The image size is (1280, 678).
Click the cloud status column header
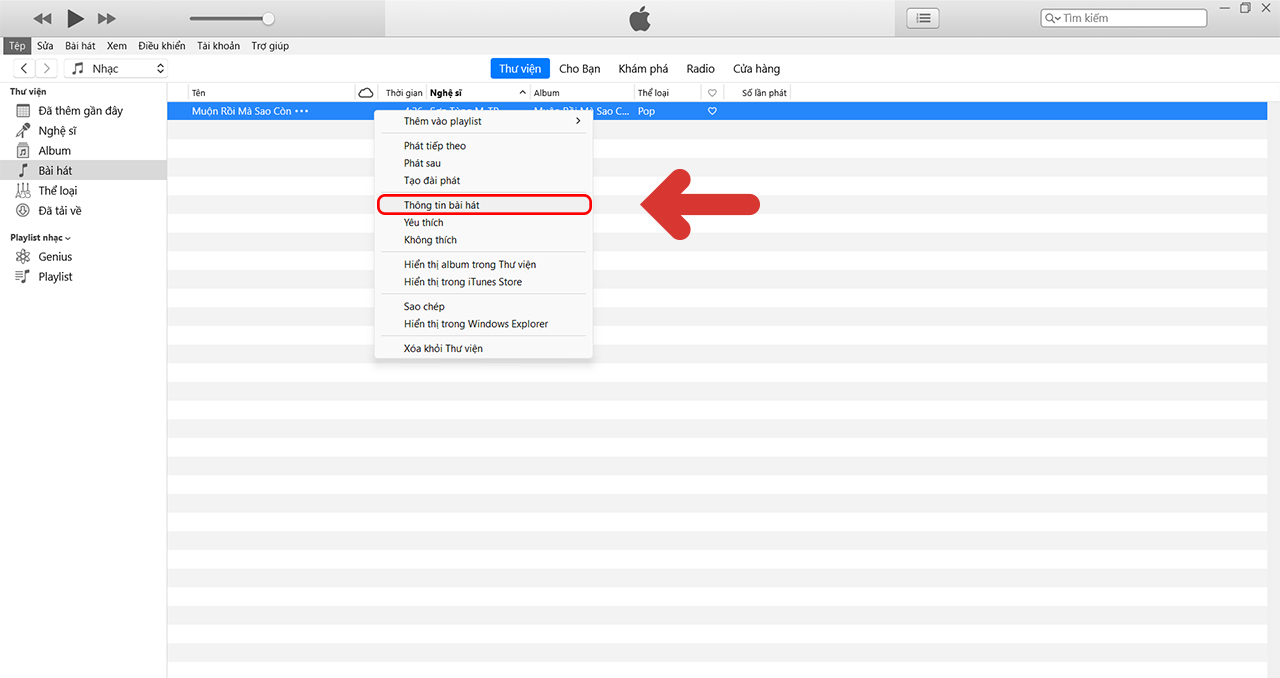(x=366, y=93)
